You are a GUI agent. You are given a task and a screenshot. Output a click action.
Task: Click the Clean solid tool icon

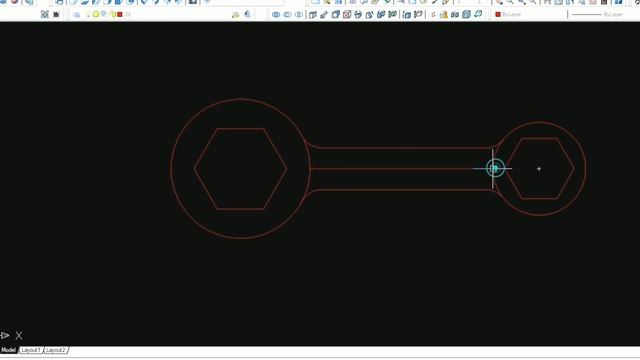tap(444, 15)
